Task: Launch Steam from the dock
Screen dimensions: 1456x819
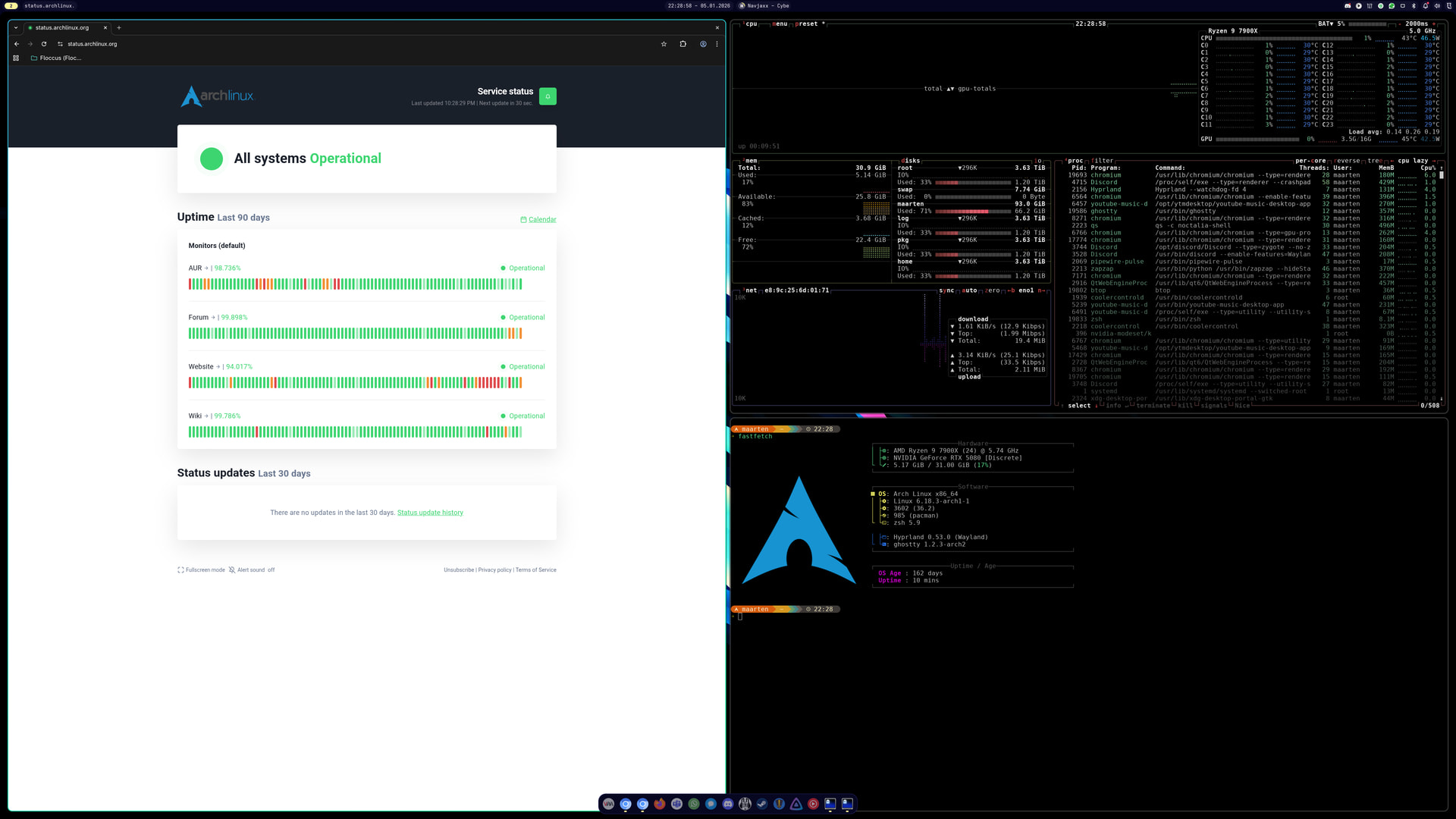Action: point(762,804)
